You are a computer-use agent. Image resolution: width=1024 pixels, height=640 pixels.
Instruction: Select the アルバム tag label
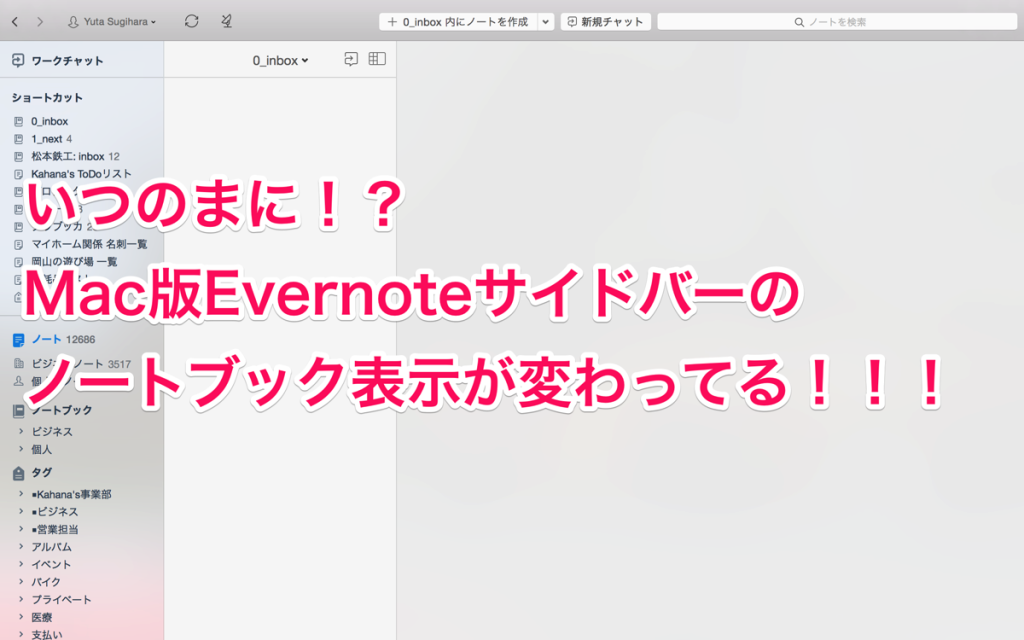coord(52,547)
